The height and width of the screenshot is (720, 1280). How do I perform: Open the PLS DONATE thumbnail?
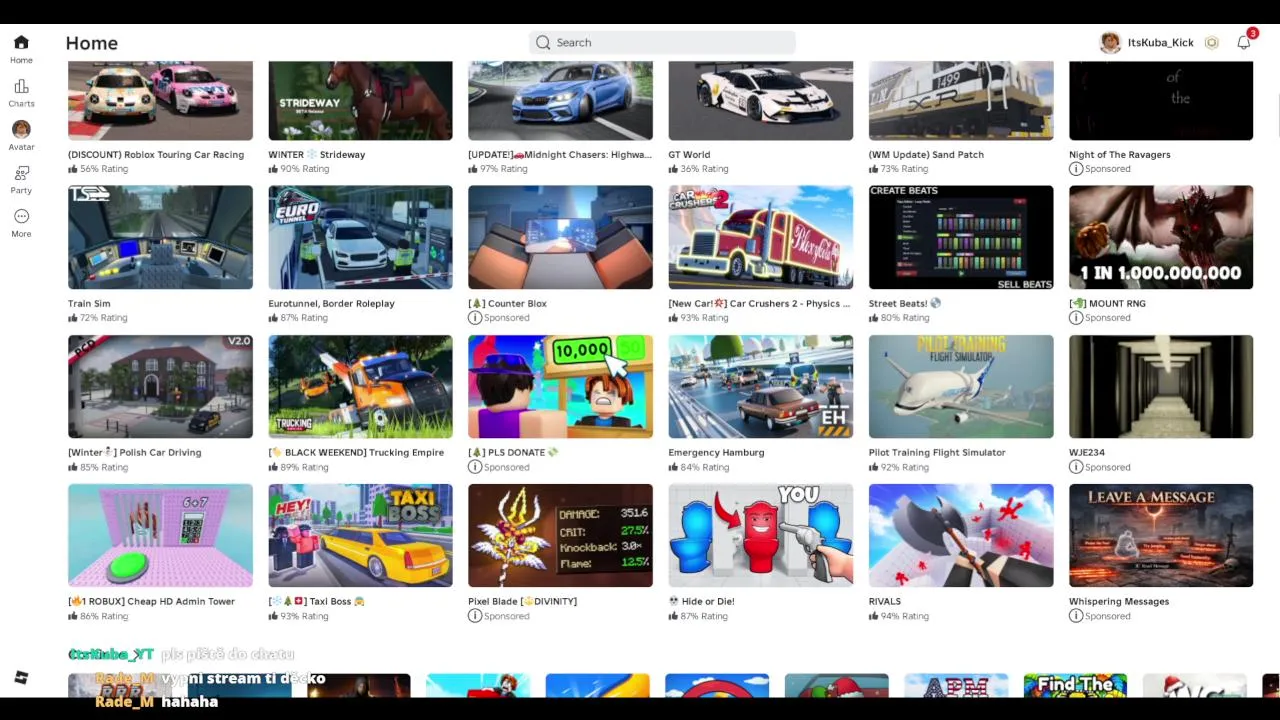click(560, 386)
